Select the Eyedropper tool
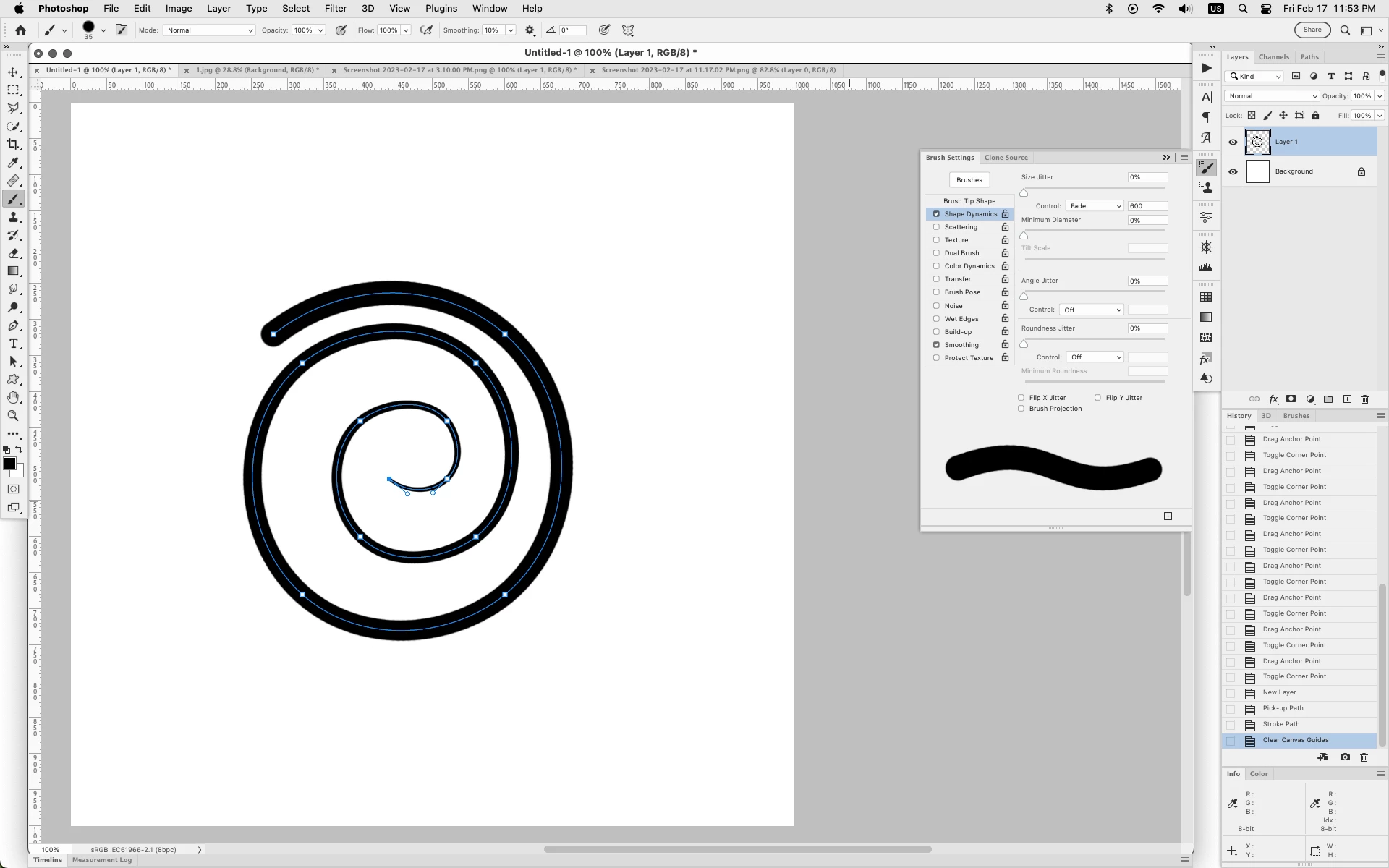This screenshot has height=868, width=1389. pyautogui.click(x=13, y=163)
